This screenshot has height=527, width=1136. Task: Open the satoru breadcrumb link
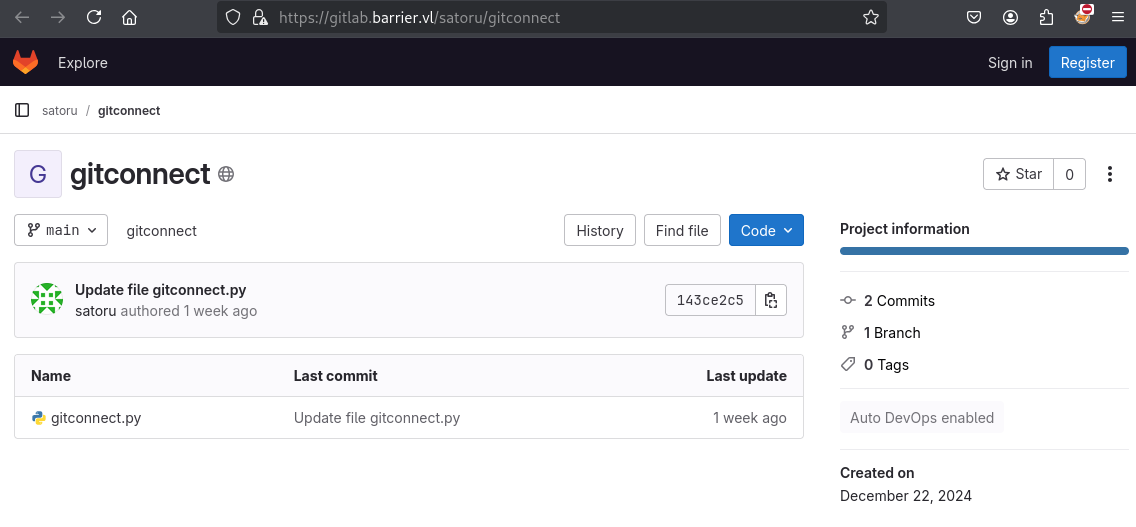59,110
